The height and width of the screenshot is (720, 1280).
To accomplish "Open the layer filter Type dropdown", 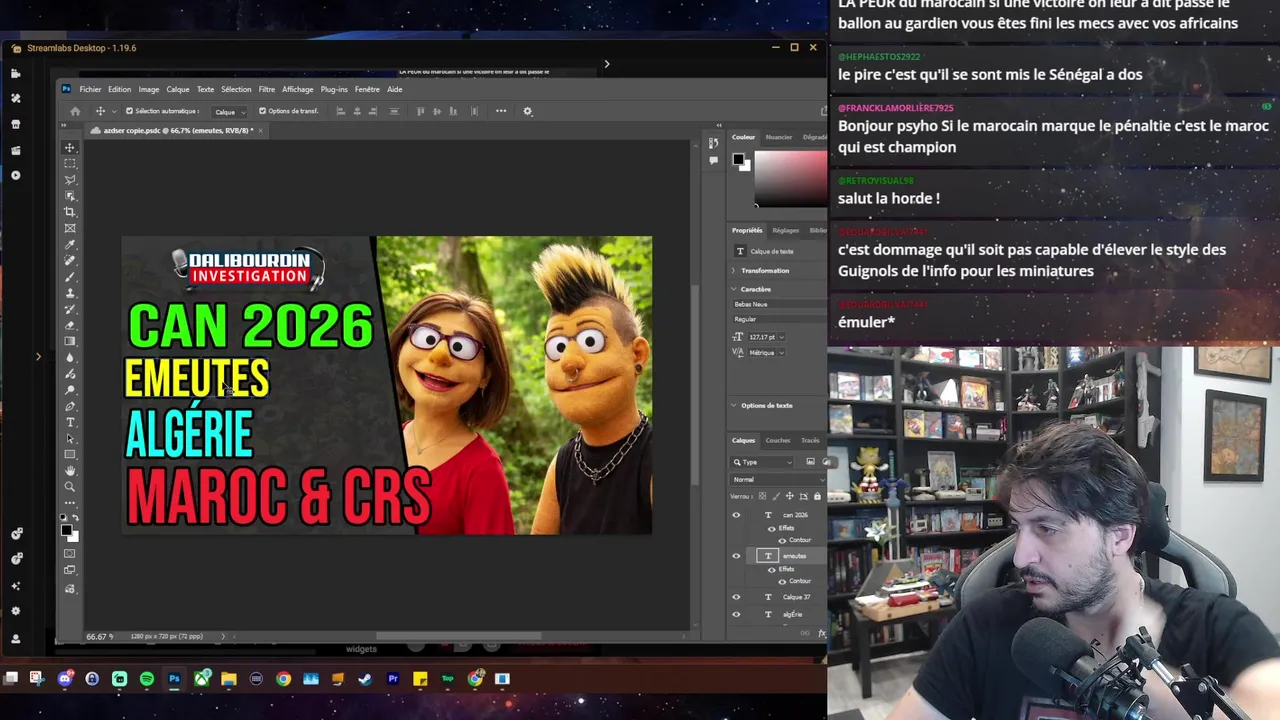I will tap(763, 462).
